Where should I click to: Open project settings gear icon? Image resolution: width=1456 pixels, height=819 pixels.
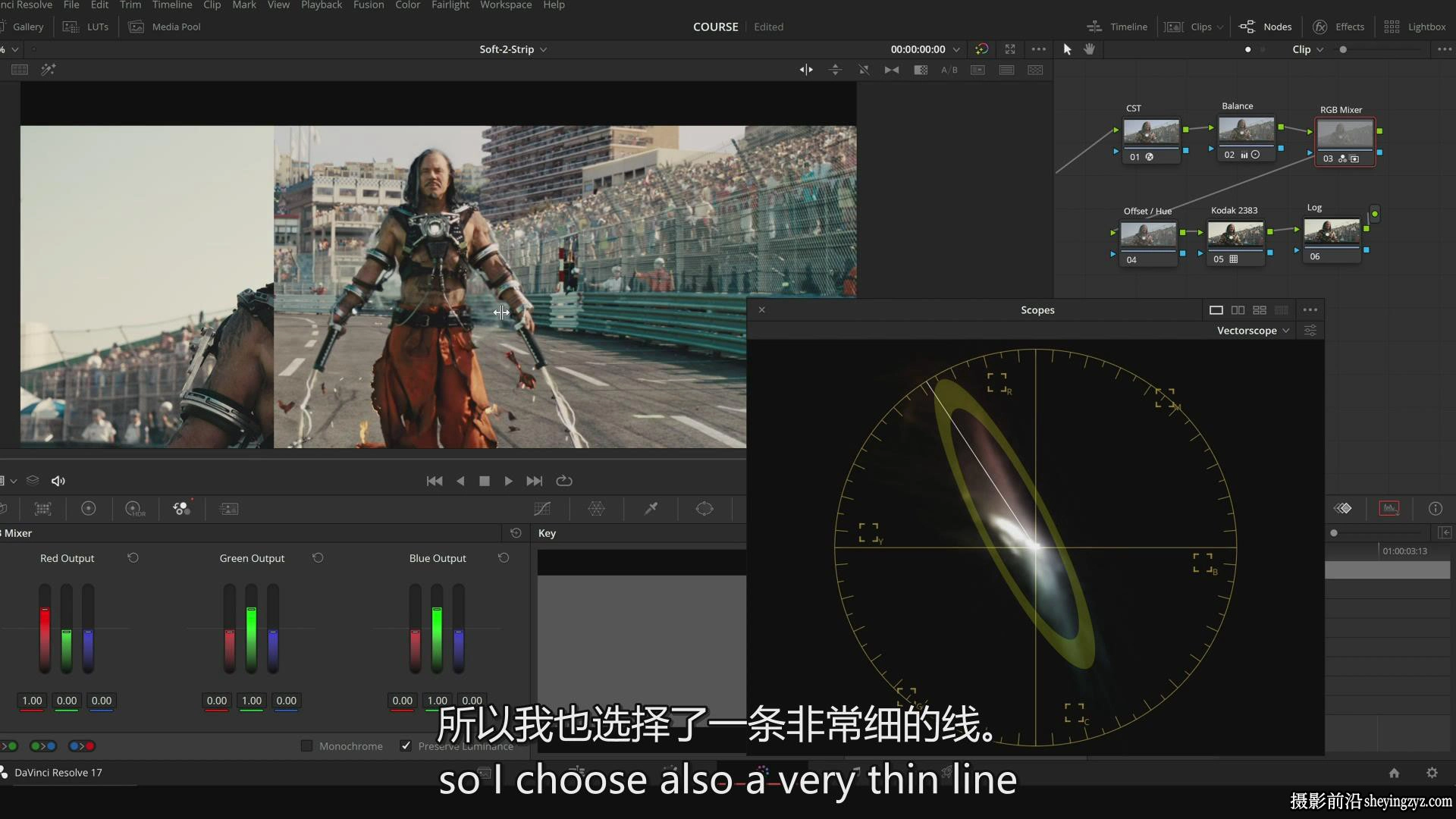(1432, 773)
